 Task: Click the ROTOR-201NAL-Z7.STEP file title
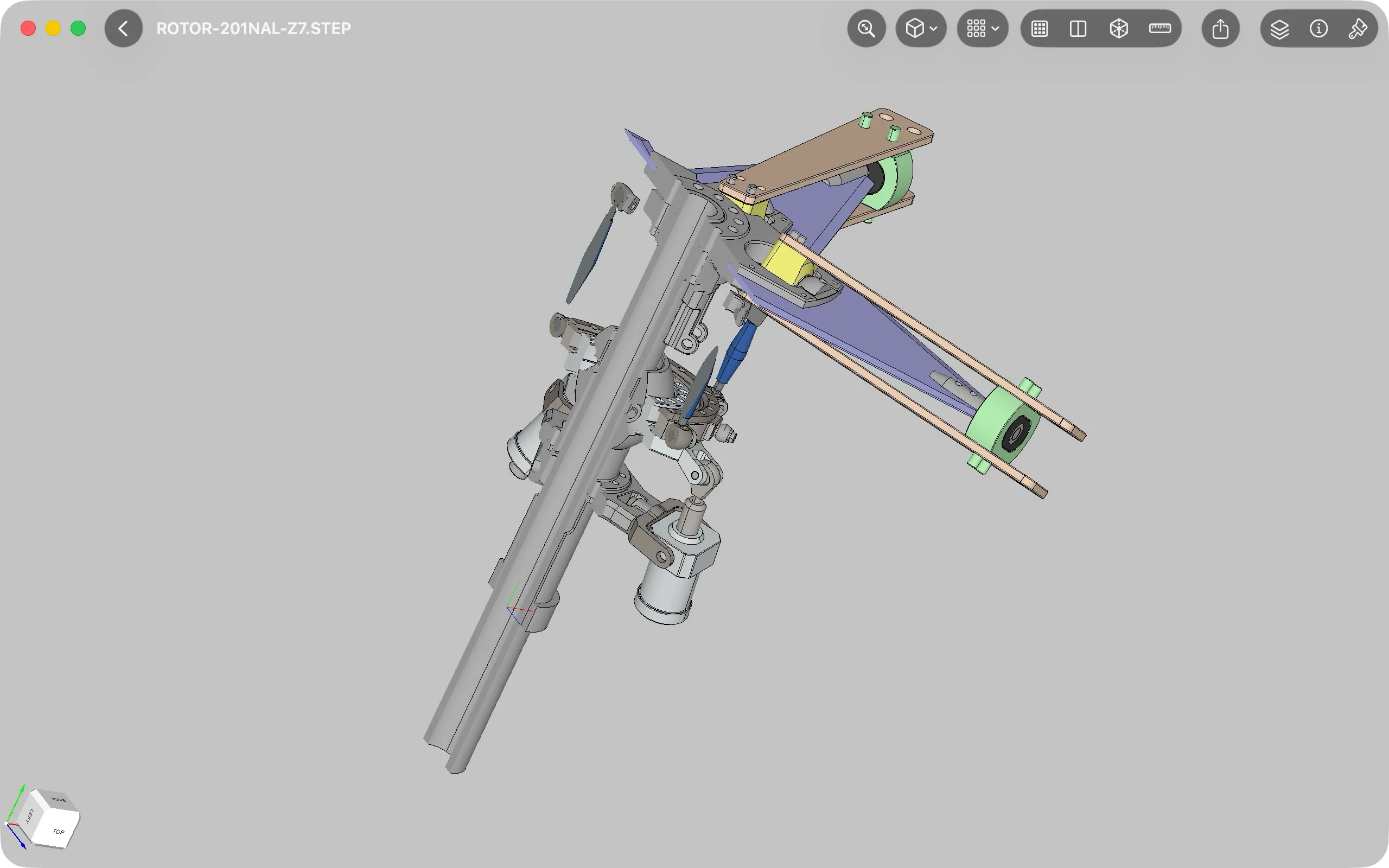tap(254, 28)
